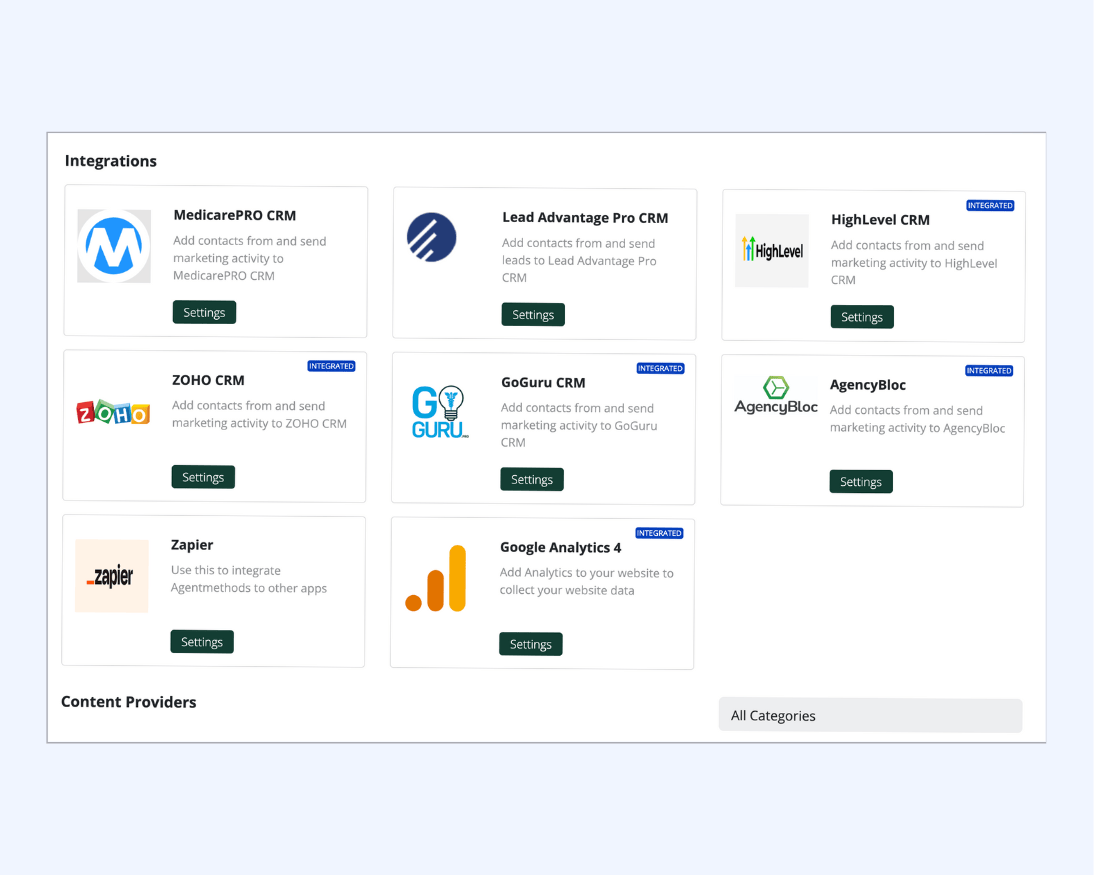Select the MedicarePRO CRM title
Screen dimensions: 1094x875
(234, 216)
